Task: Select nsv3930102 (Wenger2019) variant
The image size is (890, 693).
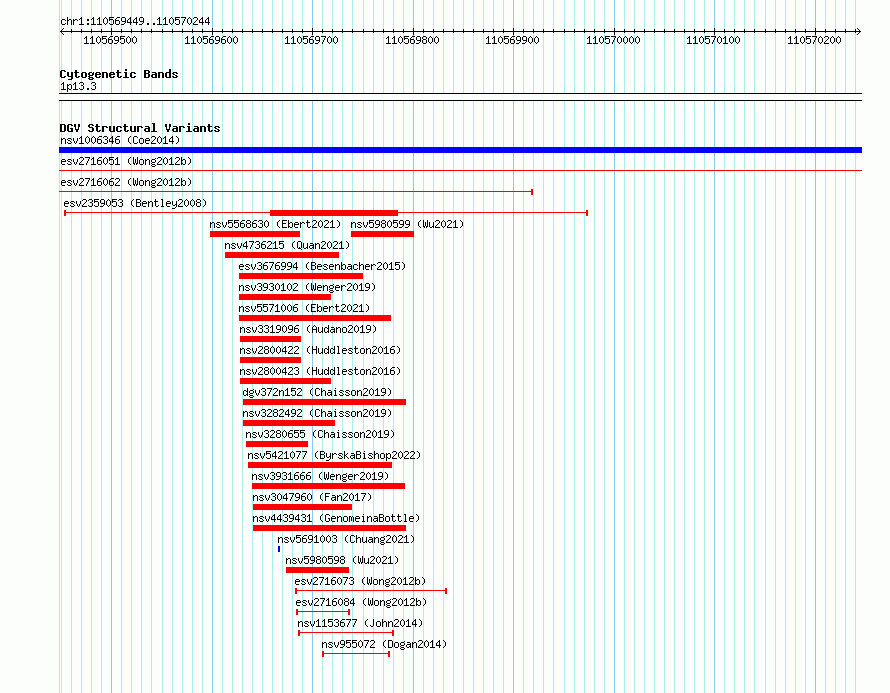Action: (307, 287)
